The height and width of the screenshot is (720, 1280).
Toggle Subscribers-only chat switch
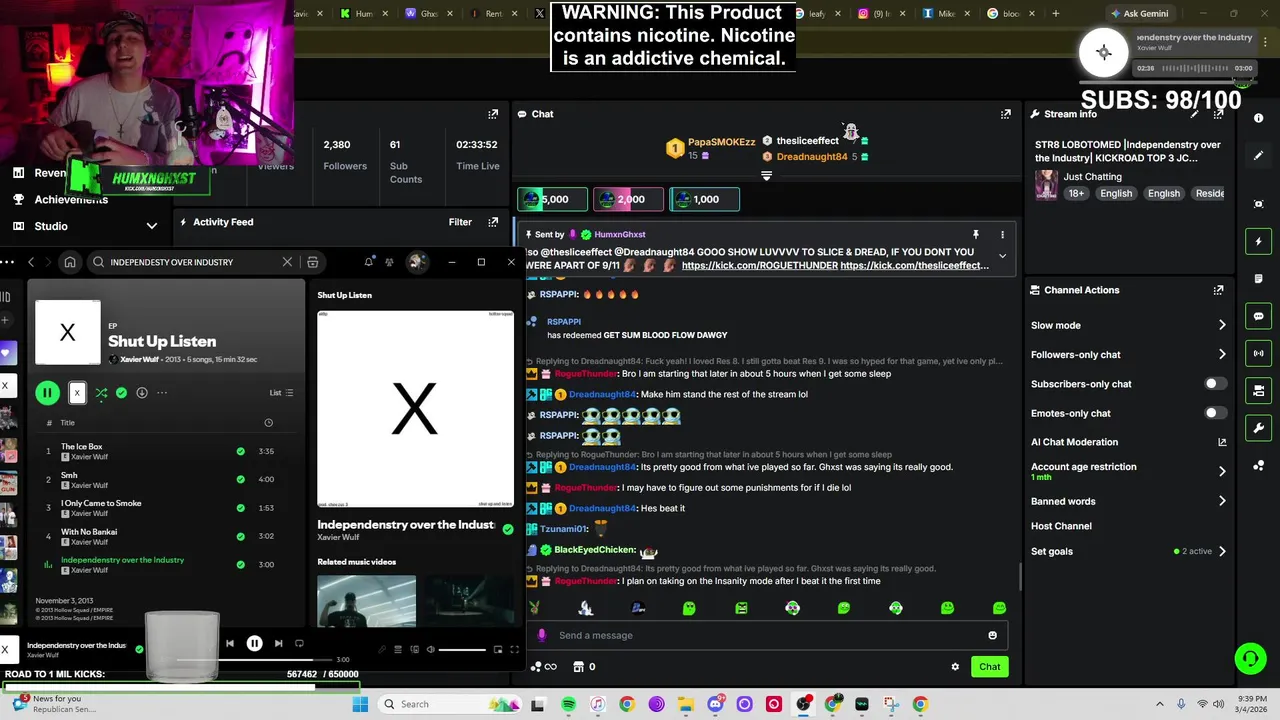[x=1215, y=384]
